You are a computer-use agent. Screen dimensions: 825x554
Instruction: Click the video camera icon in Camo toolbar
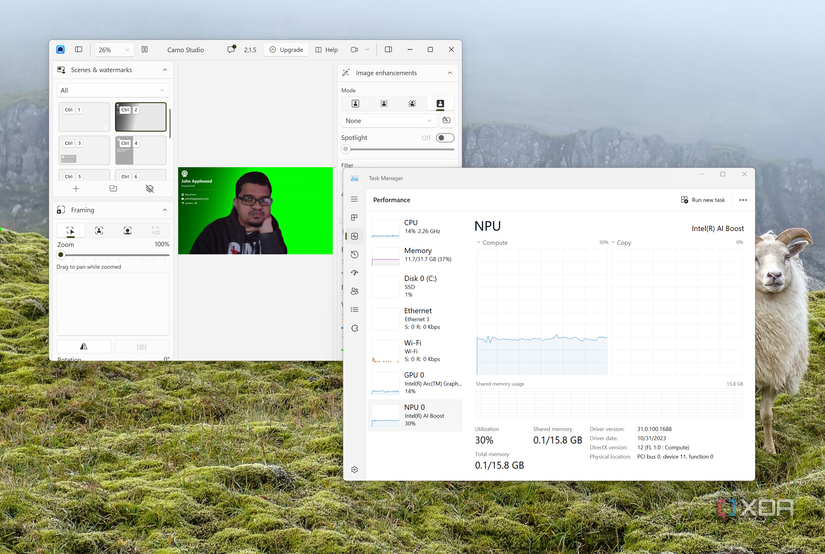(355, 49)
